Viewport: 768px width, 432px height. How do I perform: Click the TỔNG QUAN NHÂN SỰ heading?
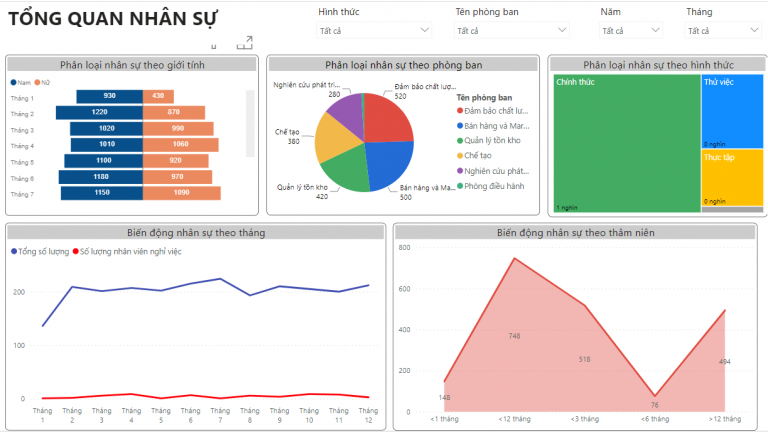(x=113, y=19)
